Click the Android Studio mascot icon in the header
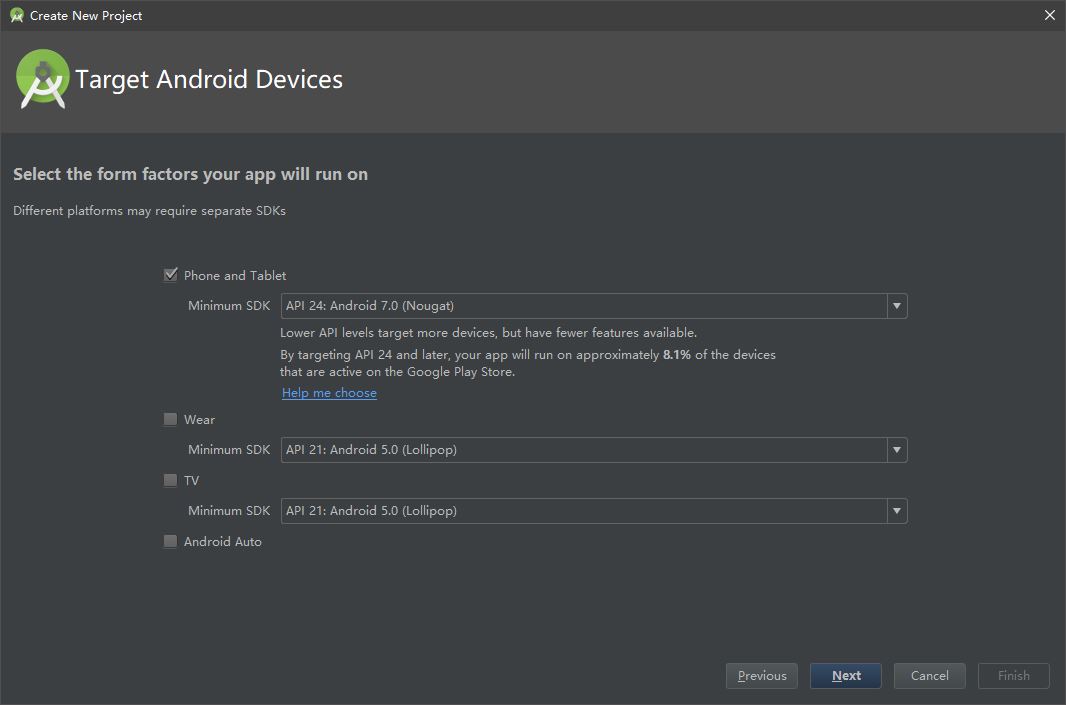This screenshot has width=1066, height=705. (41, 78)
